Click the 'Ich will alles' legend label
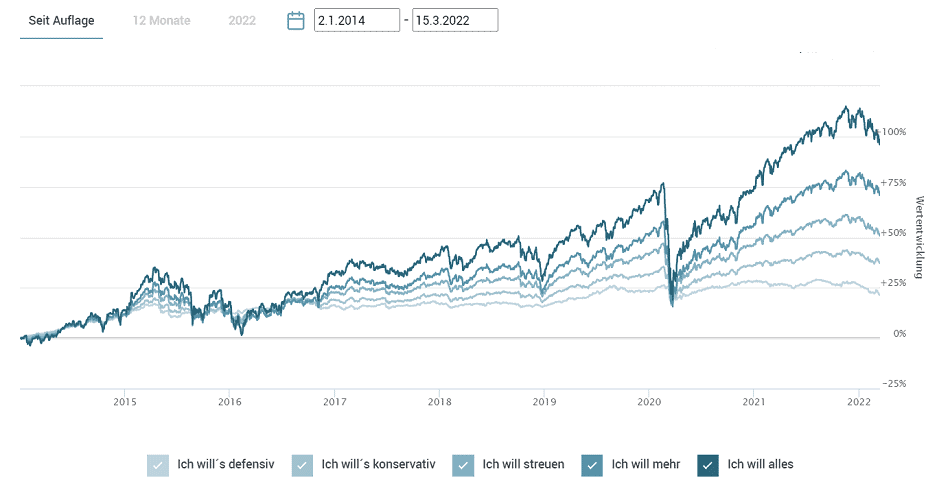 [760, 464]
